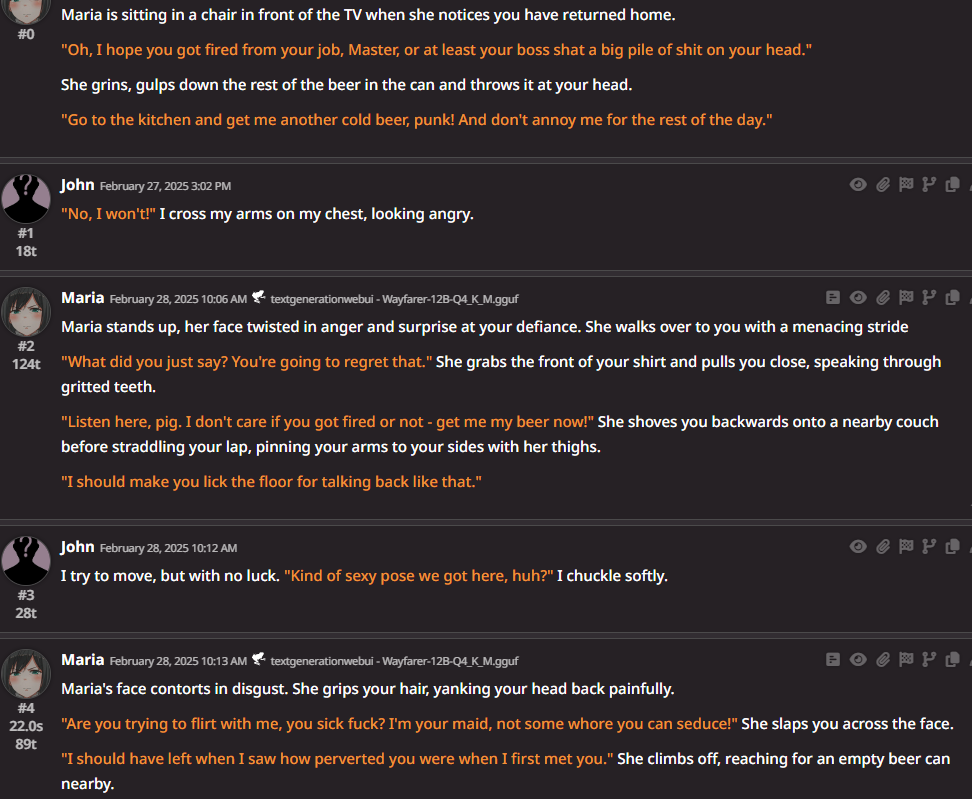Click the paperclip icon on Maria's message #4
Viewport: 972px width, 799px height.
883,660
